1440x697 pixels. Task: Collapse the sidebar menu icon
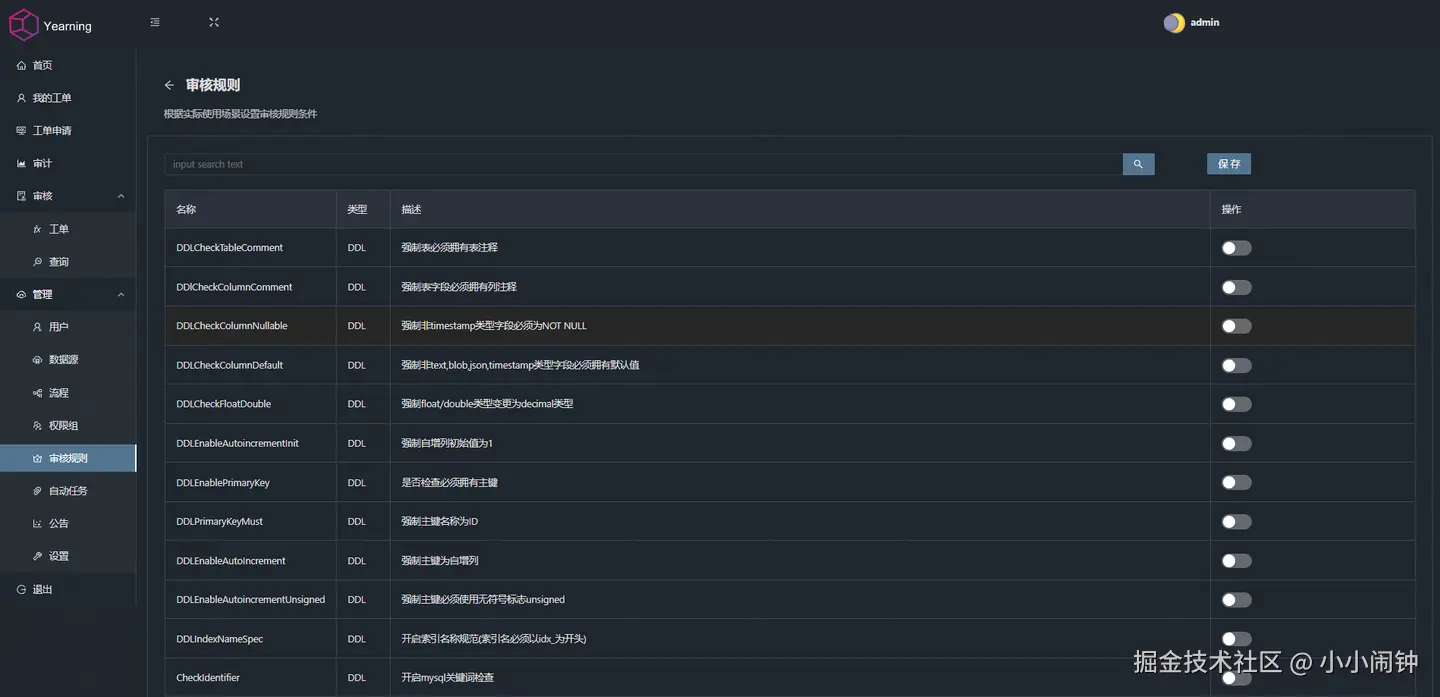pyautogui.click(x=155, y=22)
